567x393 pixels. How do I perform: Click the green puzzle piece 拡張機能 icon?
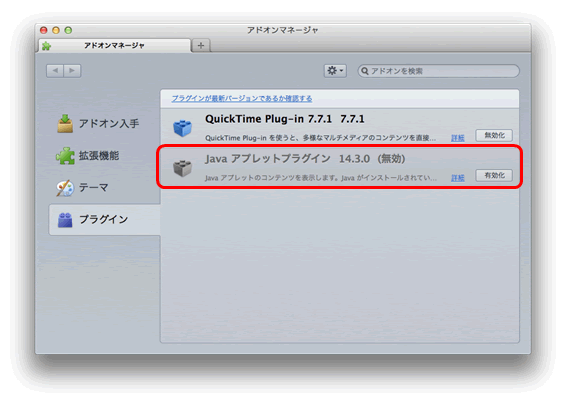tap(65, 156)
